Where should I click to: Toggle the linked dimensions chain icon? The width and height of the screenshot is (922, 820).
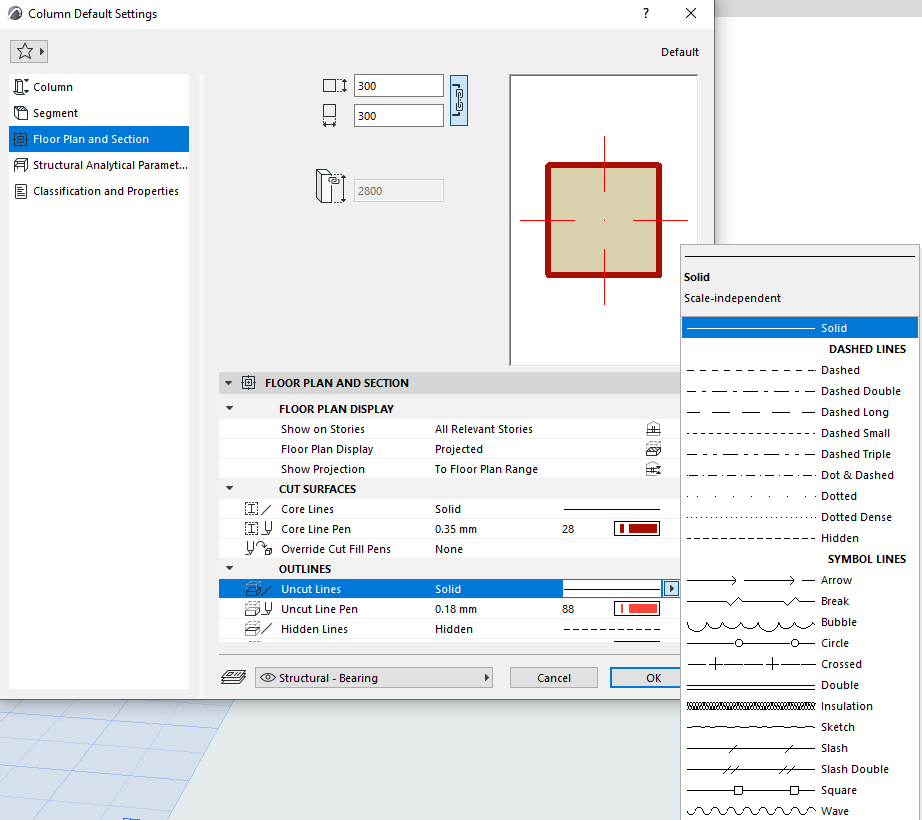459,100
